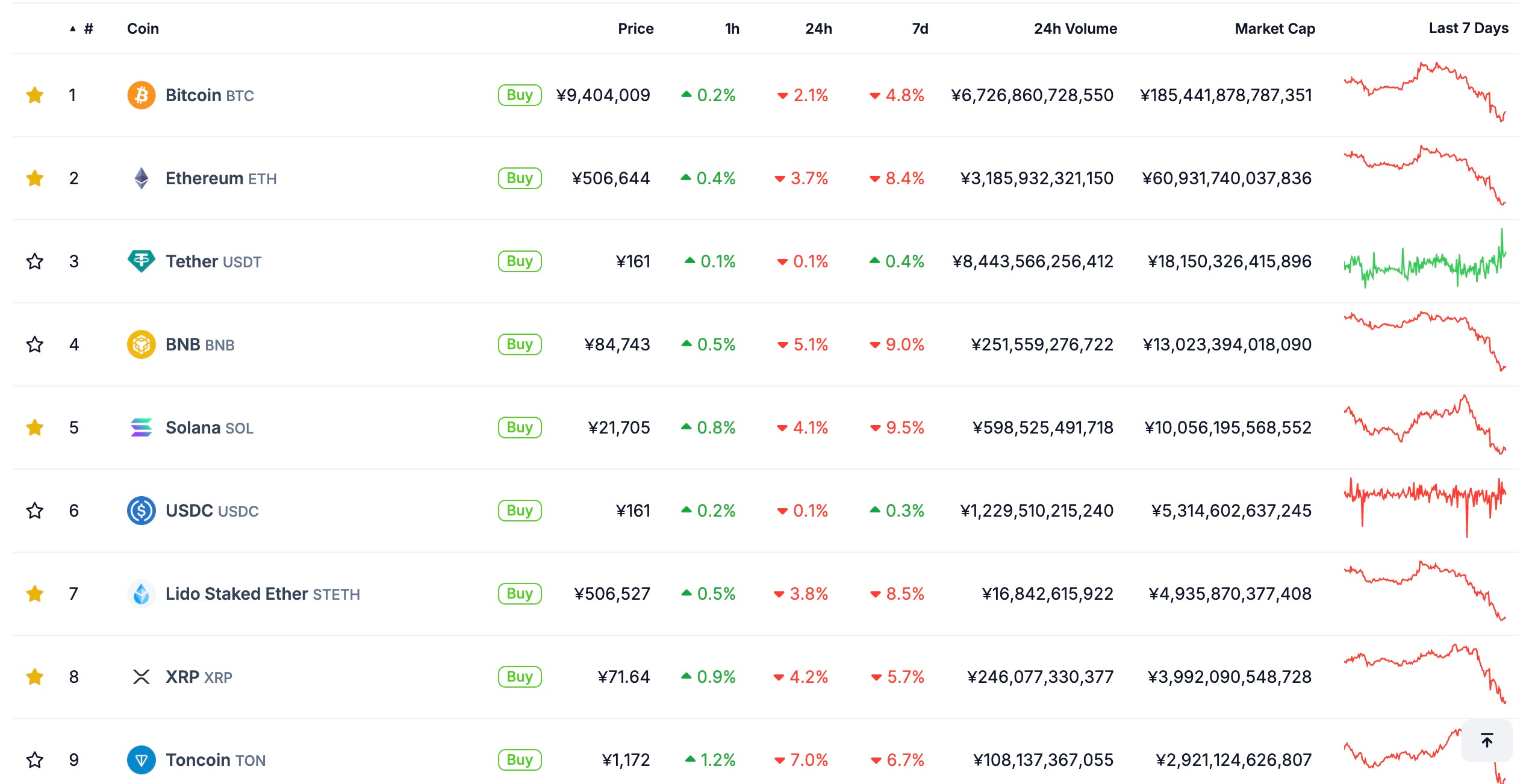Click the Ethereum diamond logo
The width and height of the screenshot is (1532, 784).
click(142, 178)
